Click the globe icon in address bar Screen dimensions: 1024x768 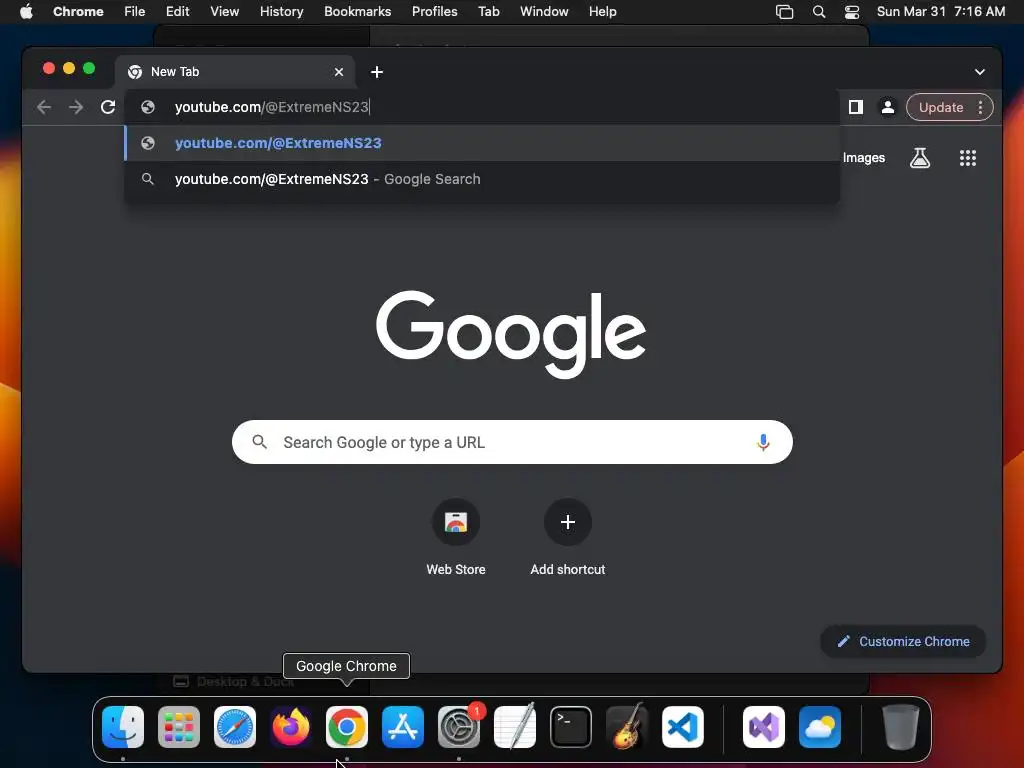tap(148, 107)
